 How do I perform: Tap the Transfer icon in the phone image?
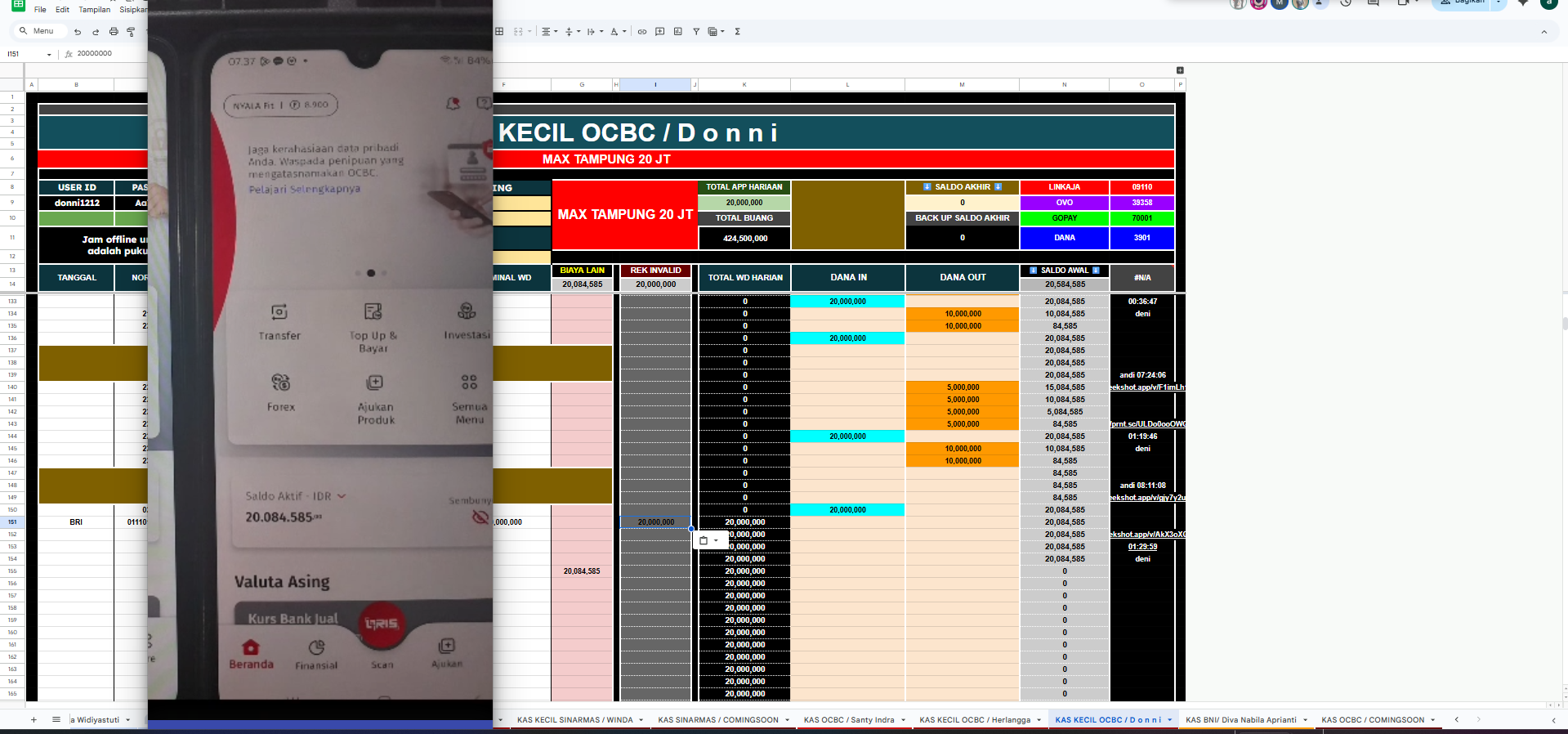tap(279, 312)
